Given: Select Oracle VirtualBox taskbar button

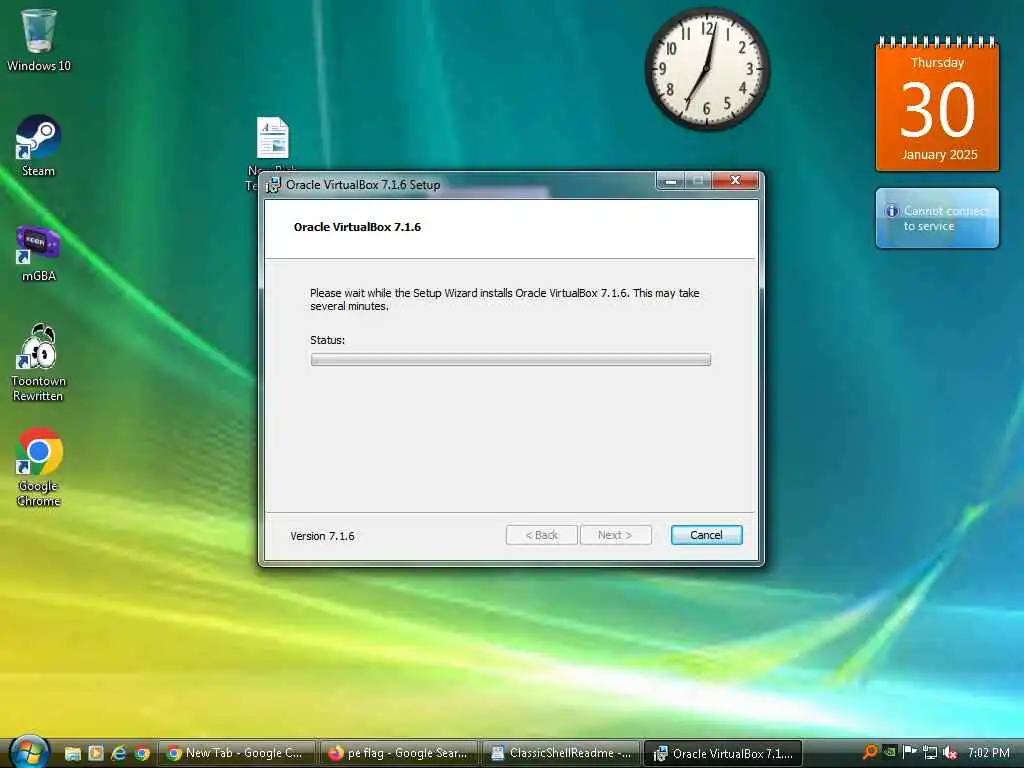Looking at the screenshot, I should [x=724, y=753].
